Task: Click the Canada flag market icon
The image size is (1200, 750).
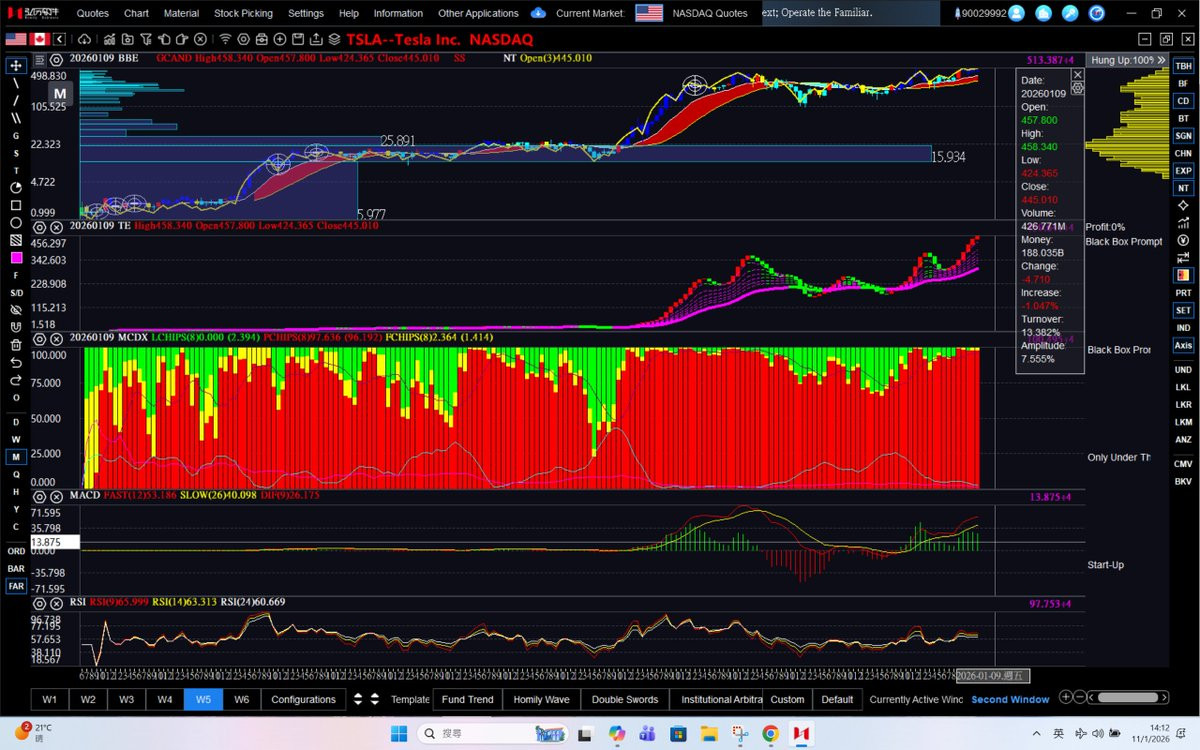Action: 40,39
